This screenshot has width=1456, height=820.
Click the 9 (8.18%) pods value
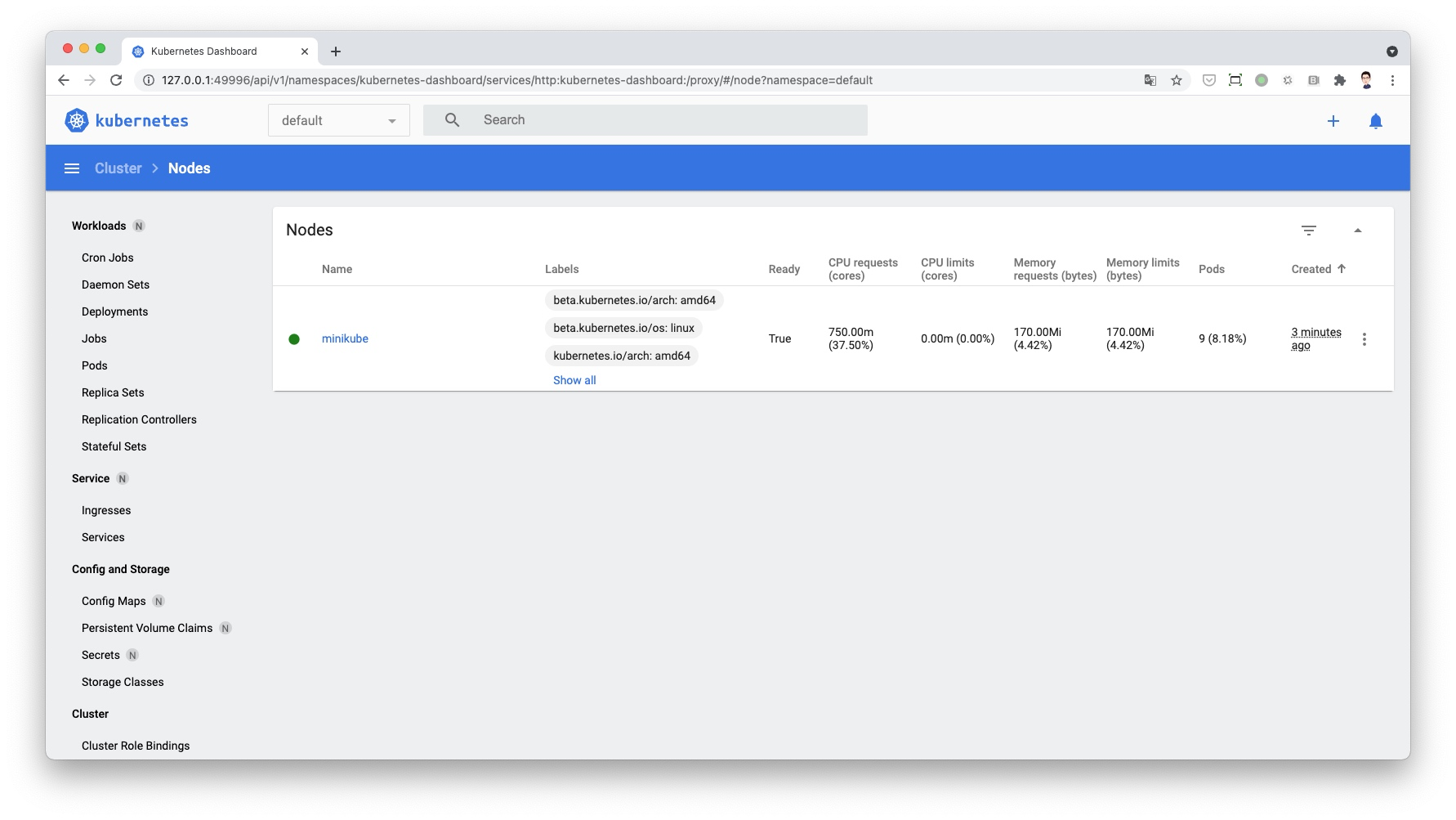[x=1222, y=338]
